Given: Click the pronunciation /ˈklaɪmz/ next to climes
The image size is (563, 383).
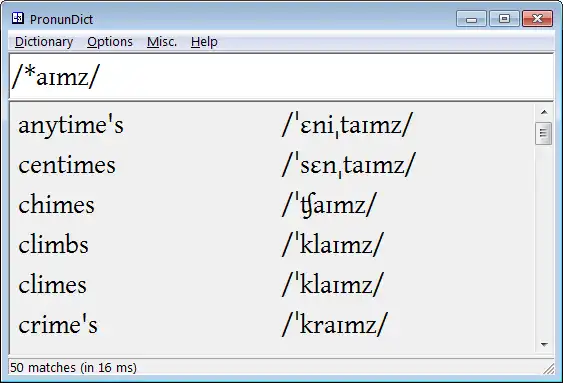Looking at the screenshot, I should point(333,285).
